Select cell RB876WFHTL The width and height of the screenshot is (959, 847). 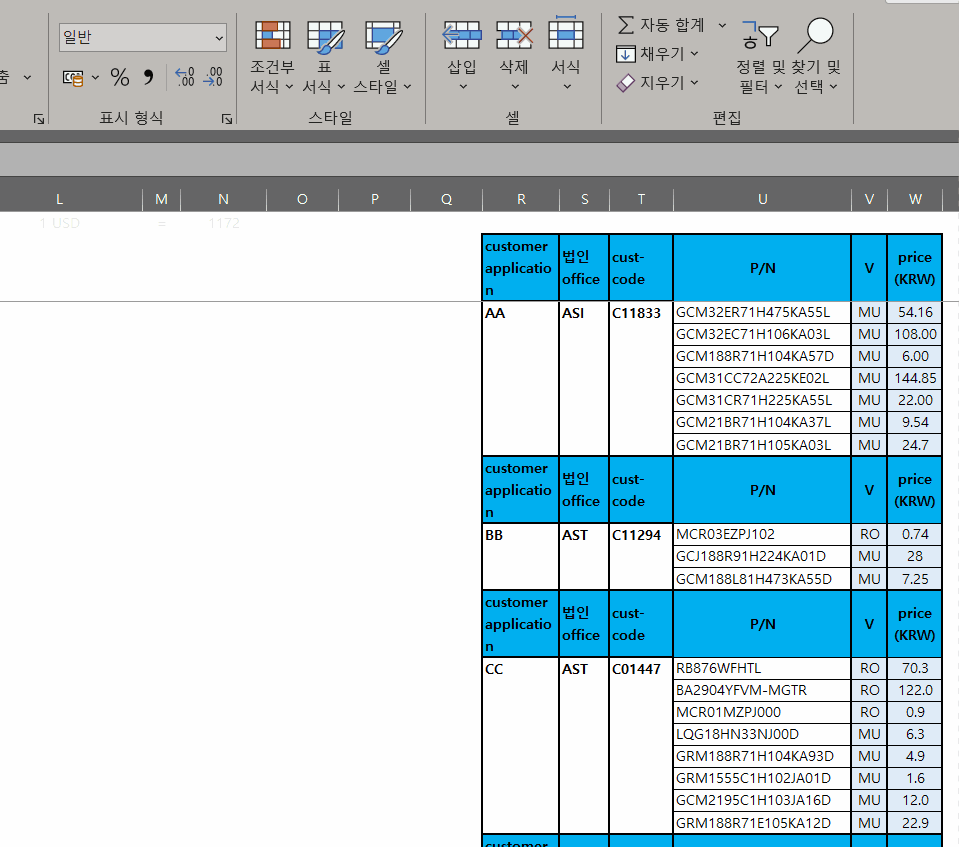tap(762, 668)
